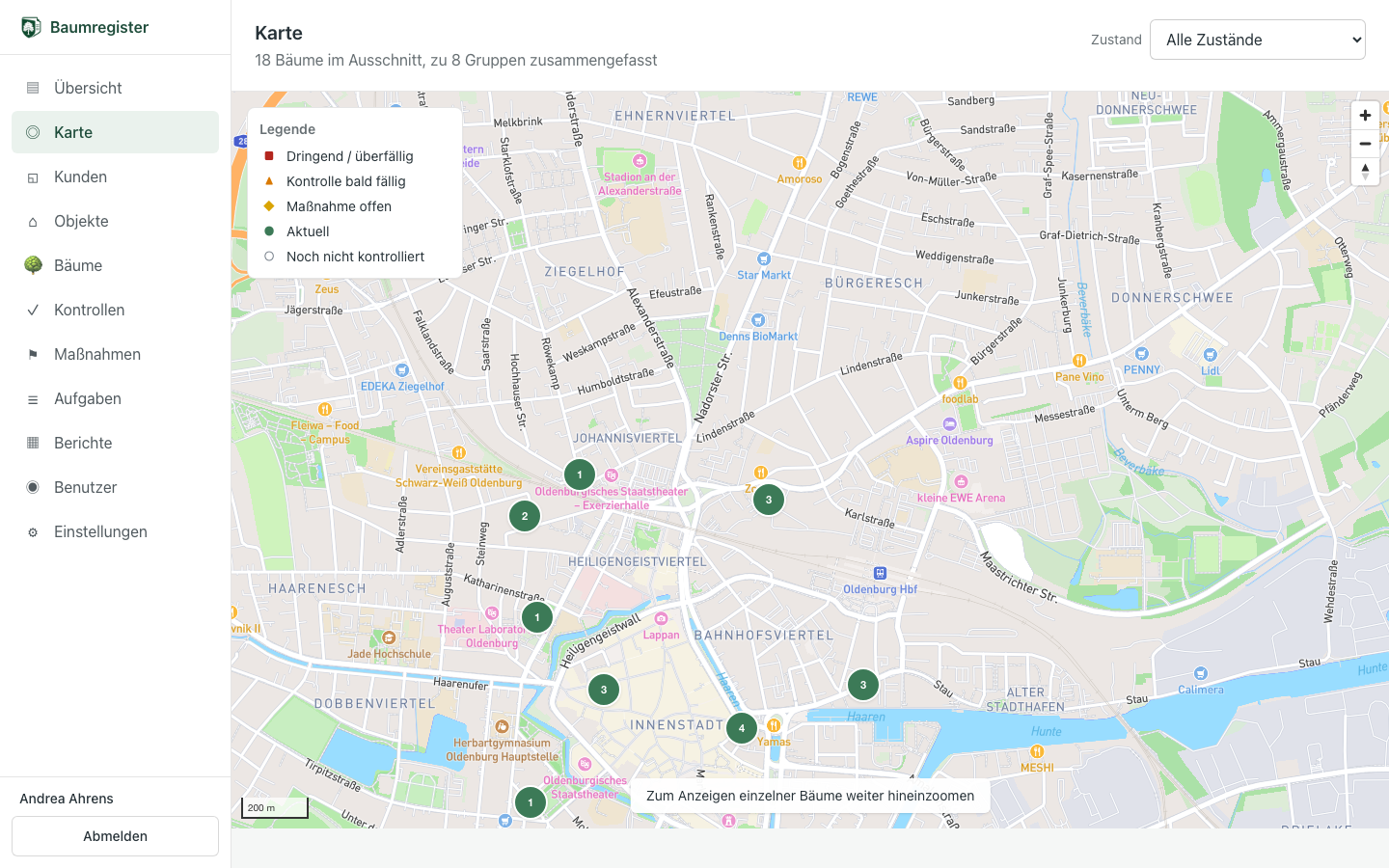
Task: Click the Amoroso restaurant icon
Action: click(799, 163)
